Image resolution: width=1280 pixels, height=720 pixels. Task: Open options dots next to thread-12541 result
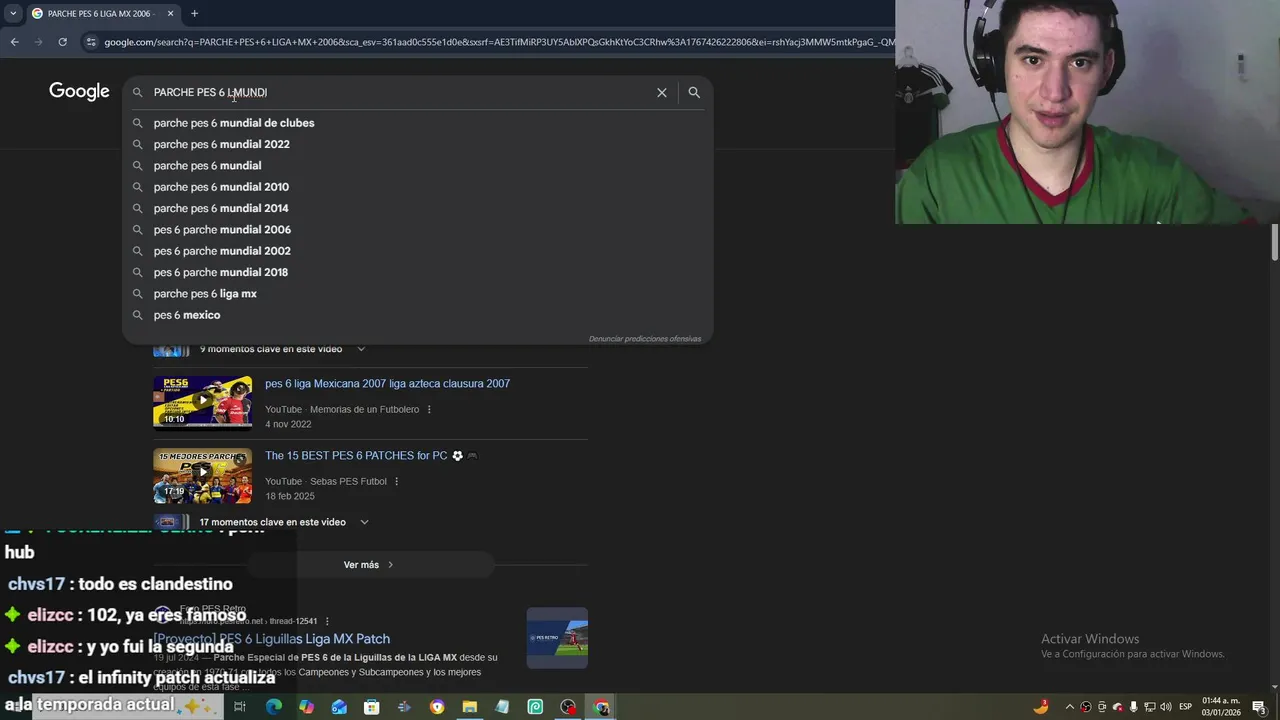pyautogui.click(x=327, y=621)
